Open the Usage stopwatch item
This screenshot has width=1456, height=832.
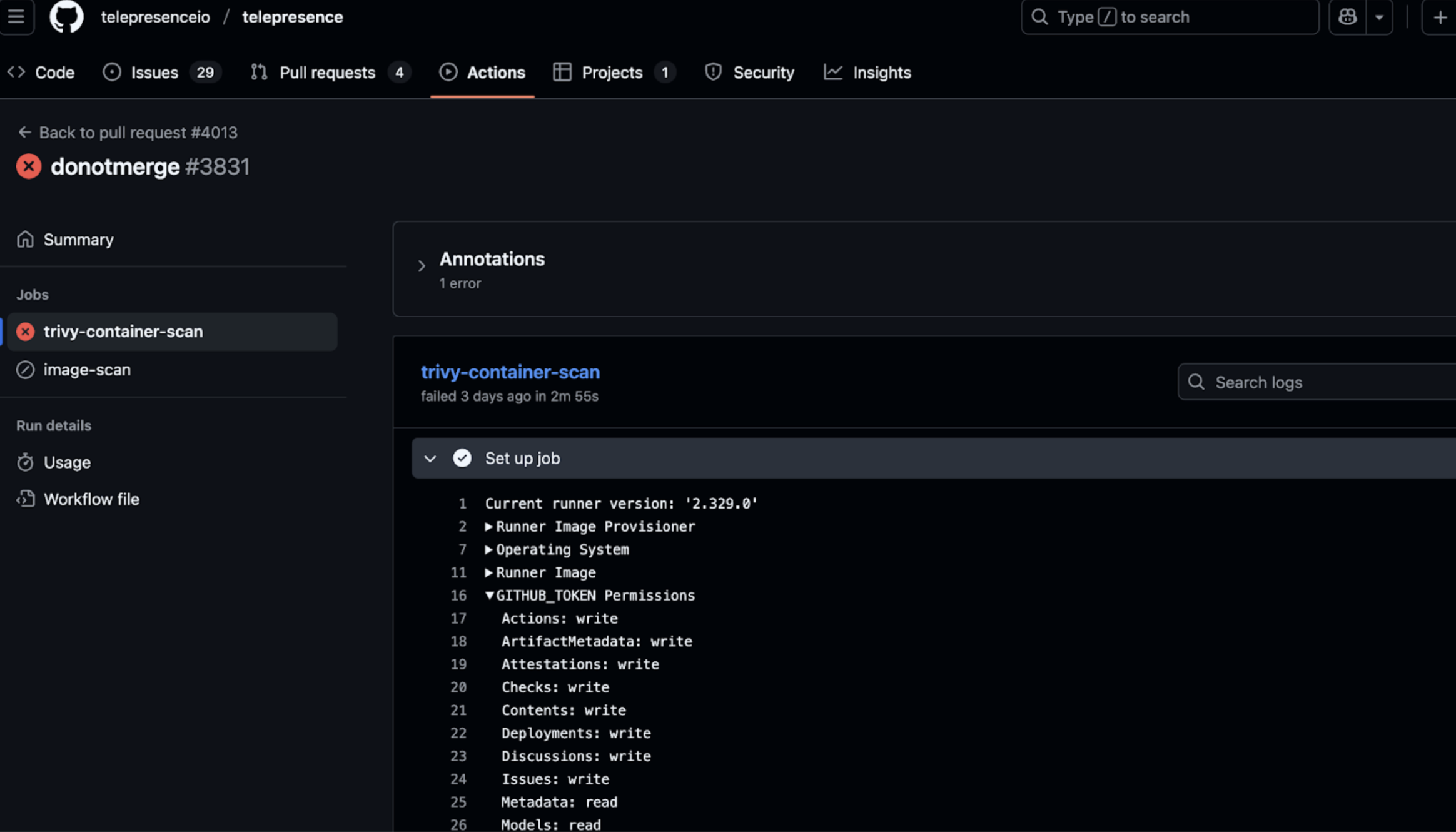[x=67, y=462]
